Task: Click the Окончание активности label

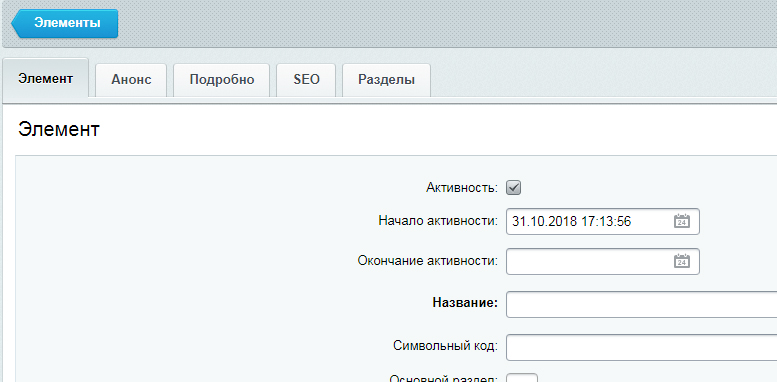Action: tap(428, 261)
